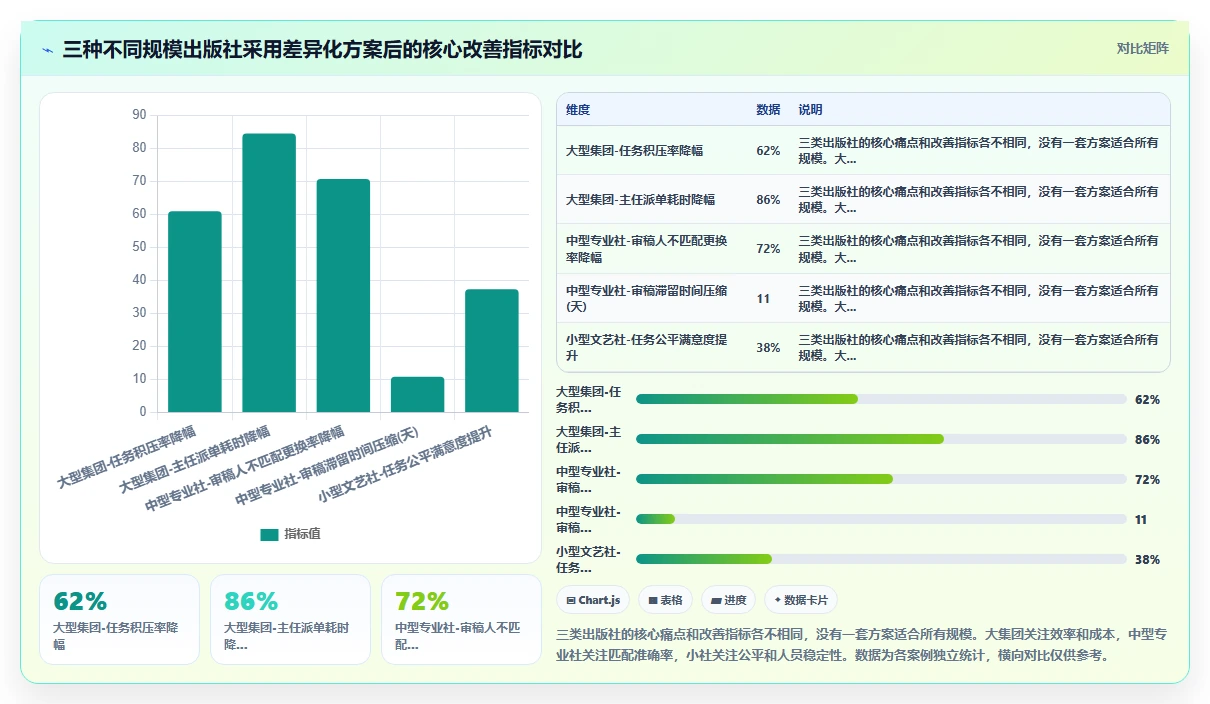This screenshot has width=1210, height=704.
Task: Click the 说明 column header
Action: [x=810, y=110]
